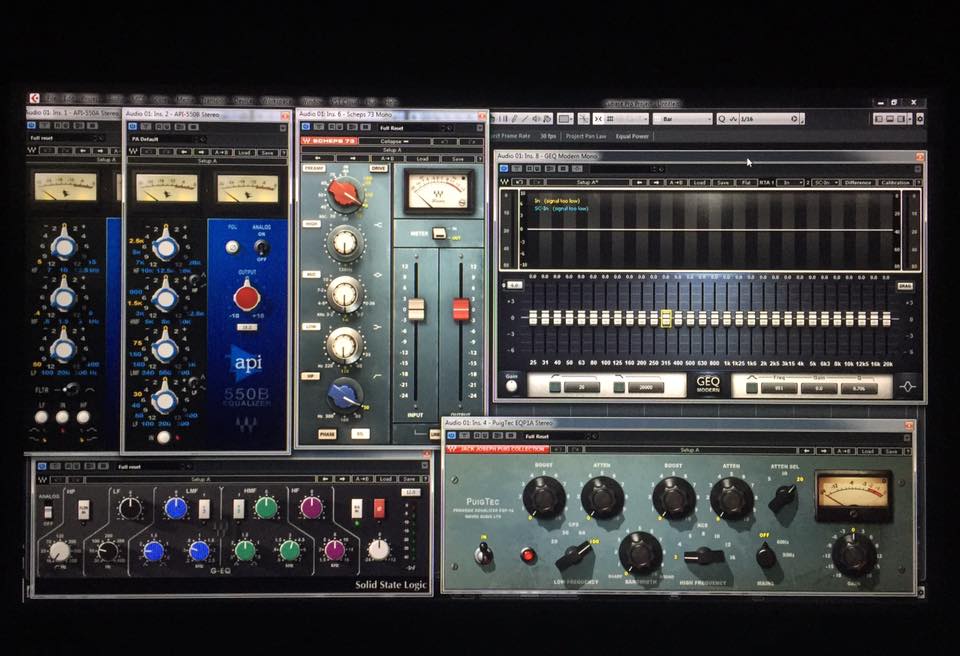Click the Calibration button in GEQ Modern

pyautogui.click(x=896, y=183)
